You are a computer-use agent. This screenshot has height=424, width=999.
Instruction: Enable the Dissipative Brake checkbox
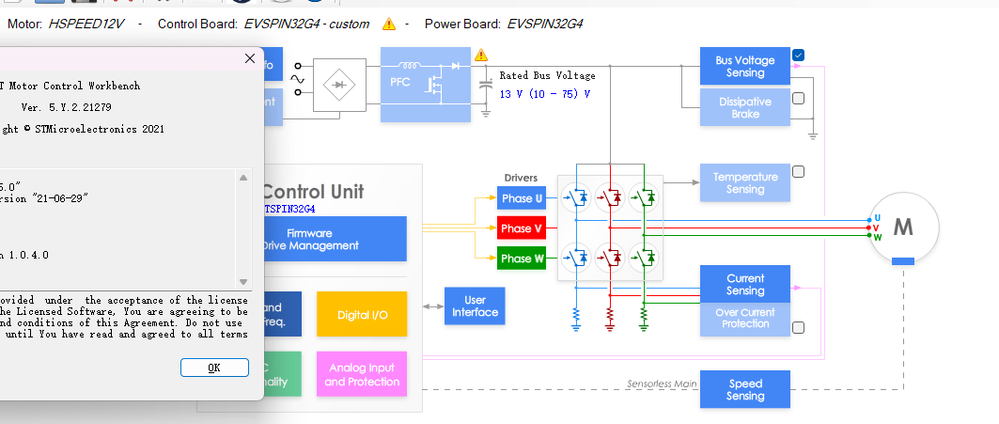pos(798,98)
